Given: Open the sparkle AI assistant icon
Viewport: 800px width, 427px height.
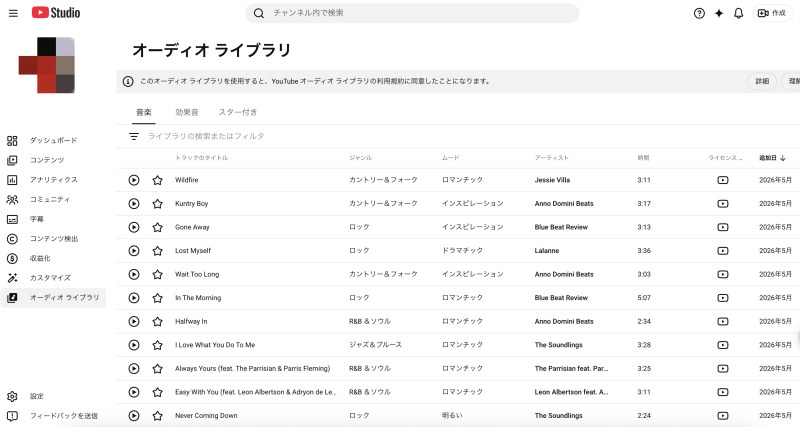Looking at the screenshot, I should [x=719, y=13].
